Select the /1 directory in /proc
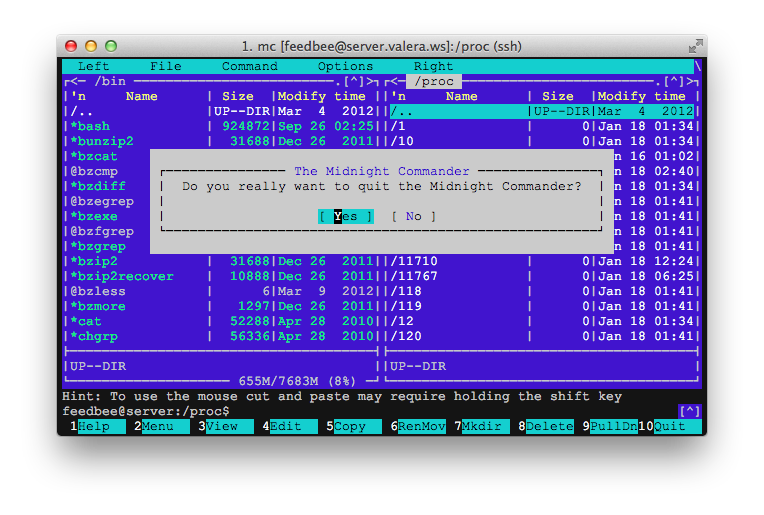764x515 pixels. (x=541, y=126)
